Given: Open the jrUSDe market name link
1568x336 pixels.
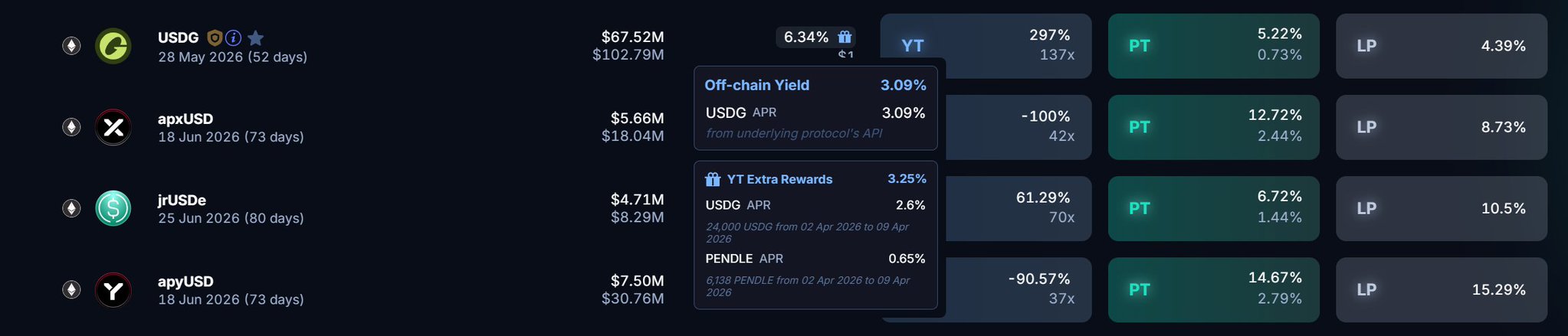Looking at the screenshot, I should (x=182, y=200).
